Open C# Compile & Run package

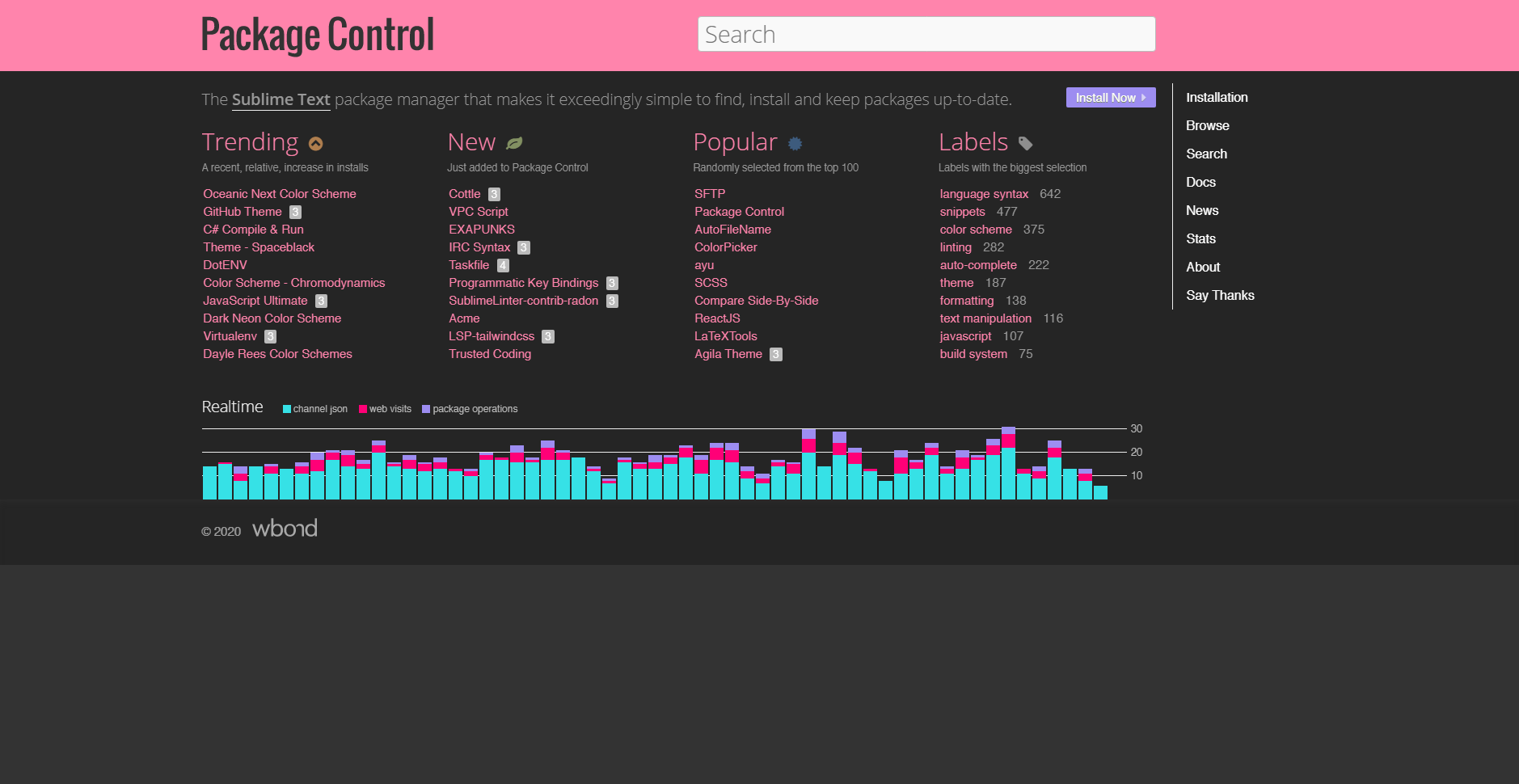(253, 230)
